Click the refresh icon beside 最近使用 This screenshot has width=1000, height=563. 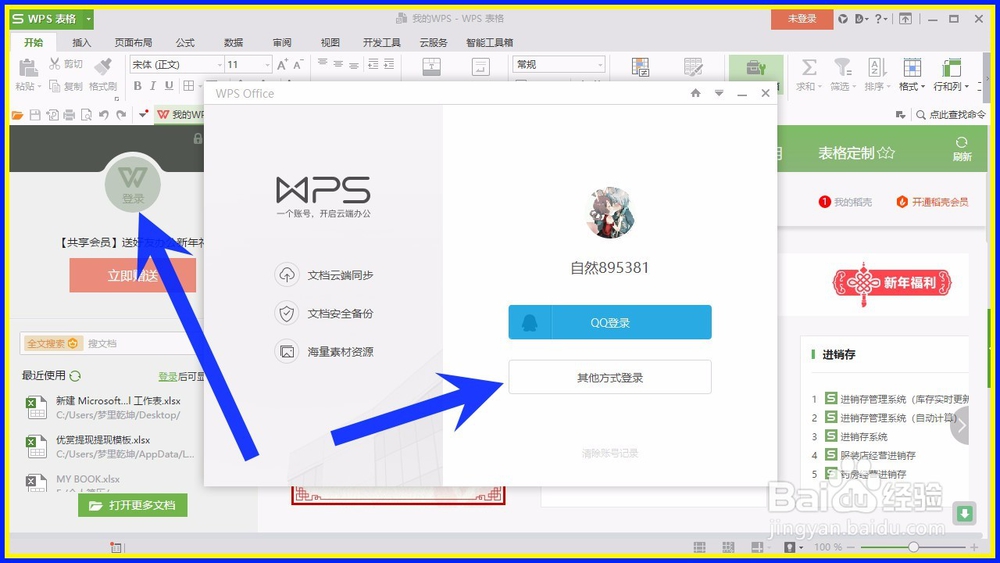tap(75, 376)
